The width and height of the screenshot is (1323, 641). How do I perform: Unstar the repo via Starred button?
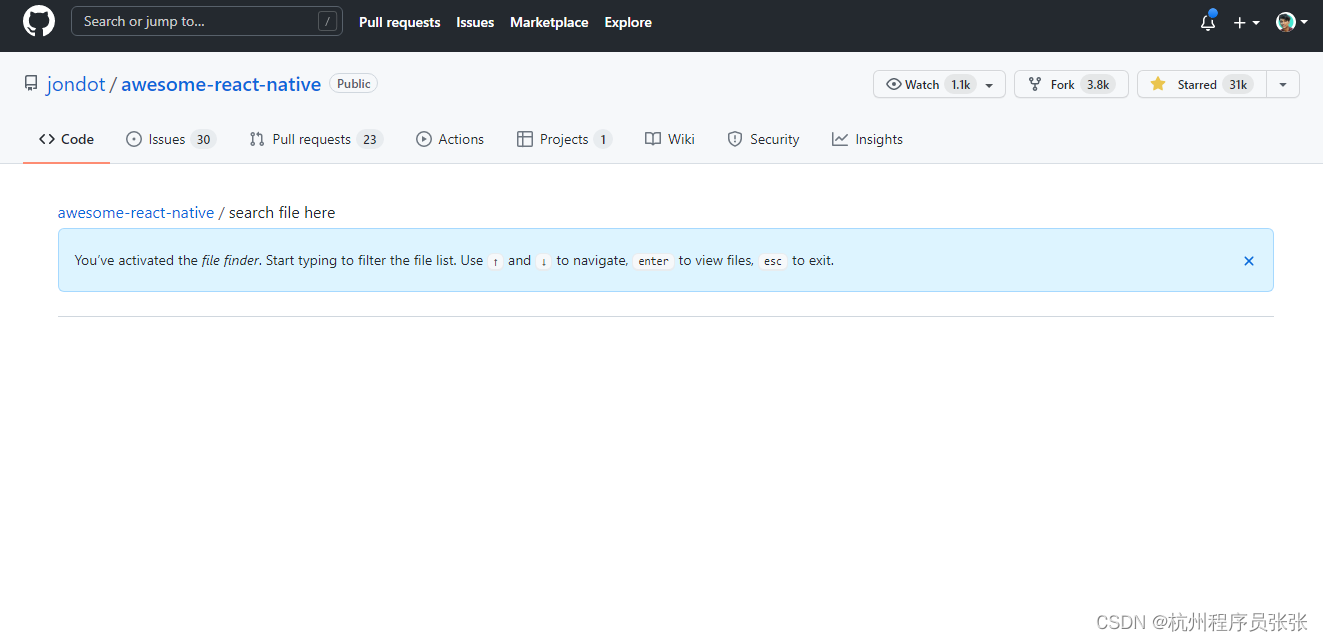(1201, 84)
